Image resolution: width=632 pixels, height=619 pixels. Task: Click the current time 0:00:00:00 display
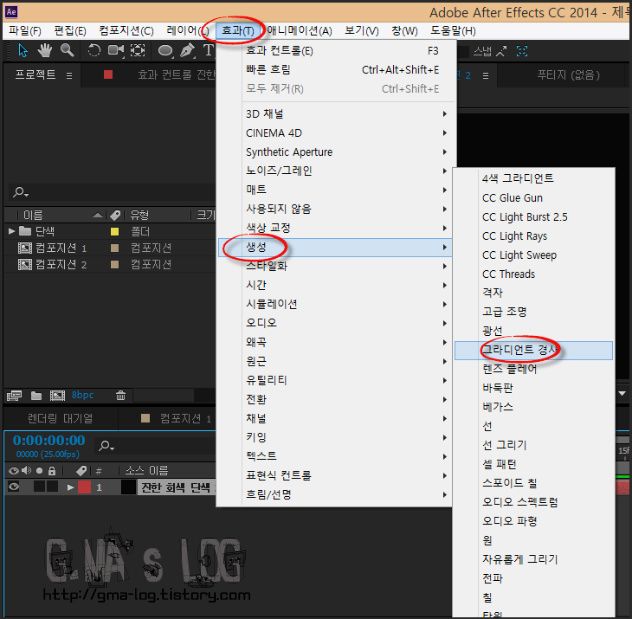point(49,440)
